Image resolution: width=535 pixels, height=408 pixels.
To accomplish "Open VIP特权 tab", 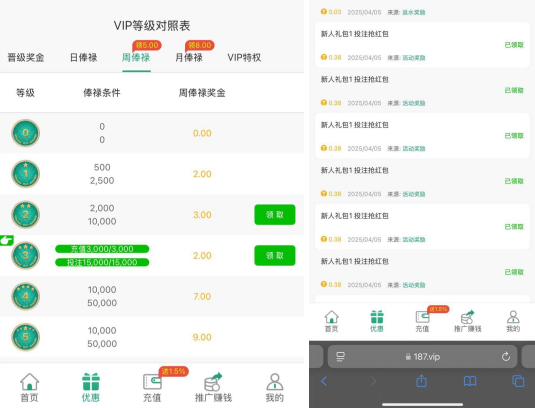I will [244, 58].
